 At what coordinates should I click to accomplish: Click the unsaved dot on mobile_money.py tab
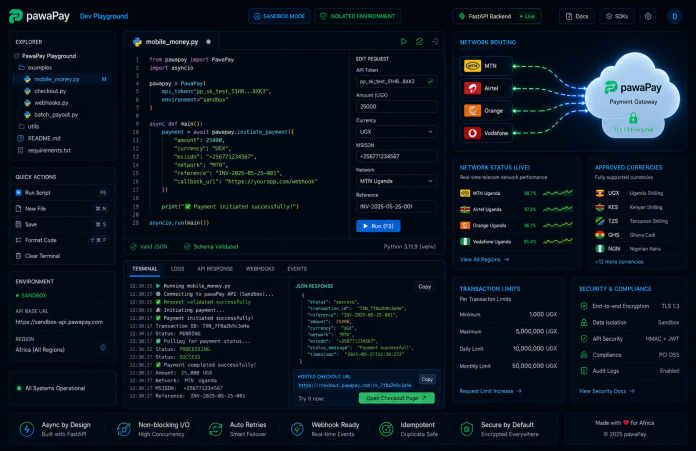tap(208, 42)
